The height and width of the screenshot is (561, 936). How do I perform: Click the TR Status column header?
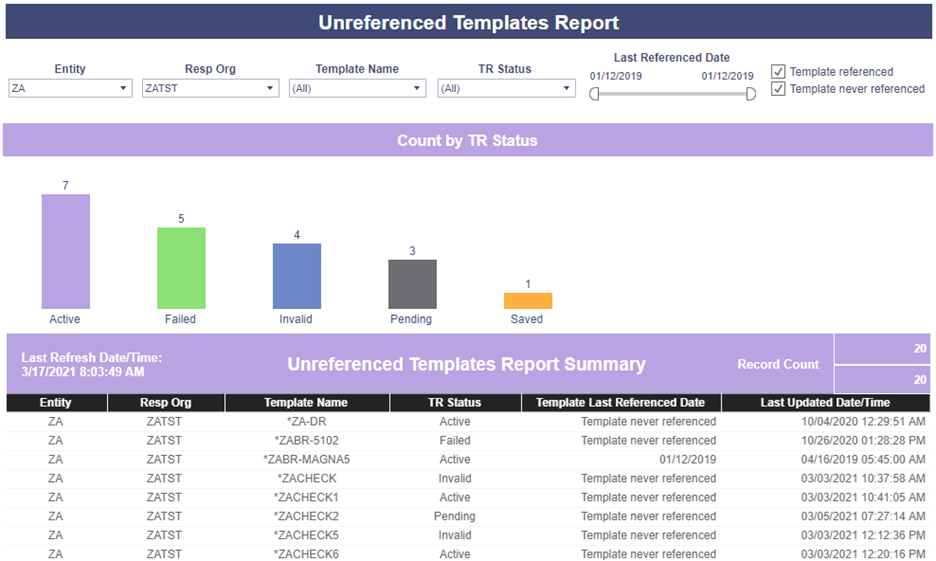coord(455,403)
